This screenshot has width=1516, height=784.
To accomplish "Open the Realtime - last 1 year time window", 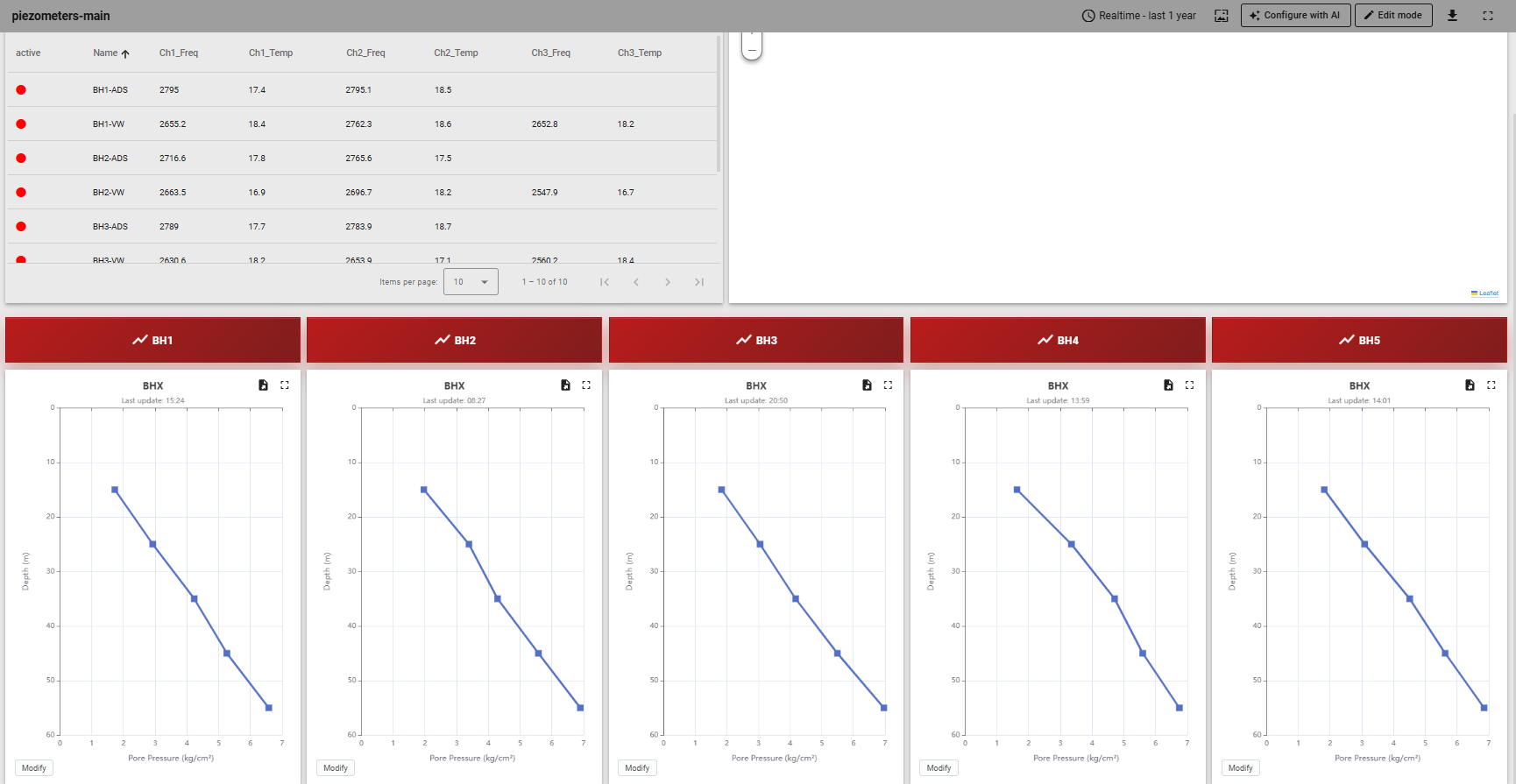I will pos(1138,16).
